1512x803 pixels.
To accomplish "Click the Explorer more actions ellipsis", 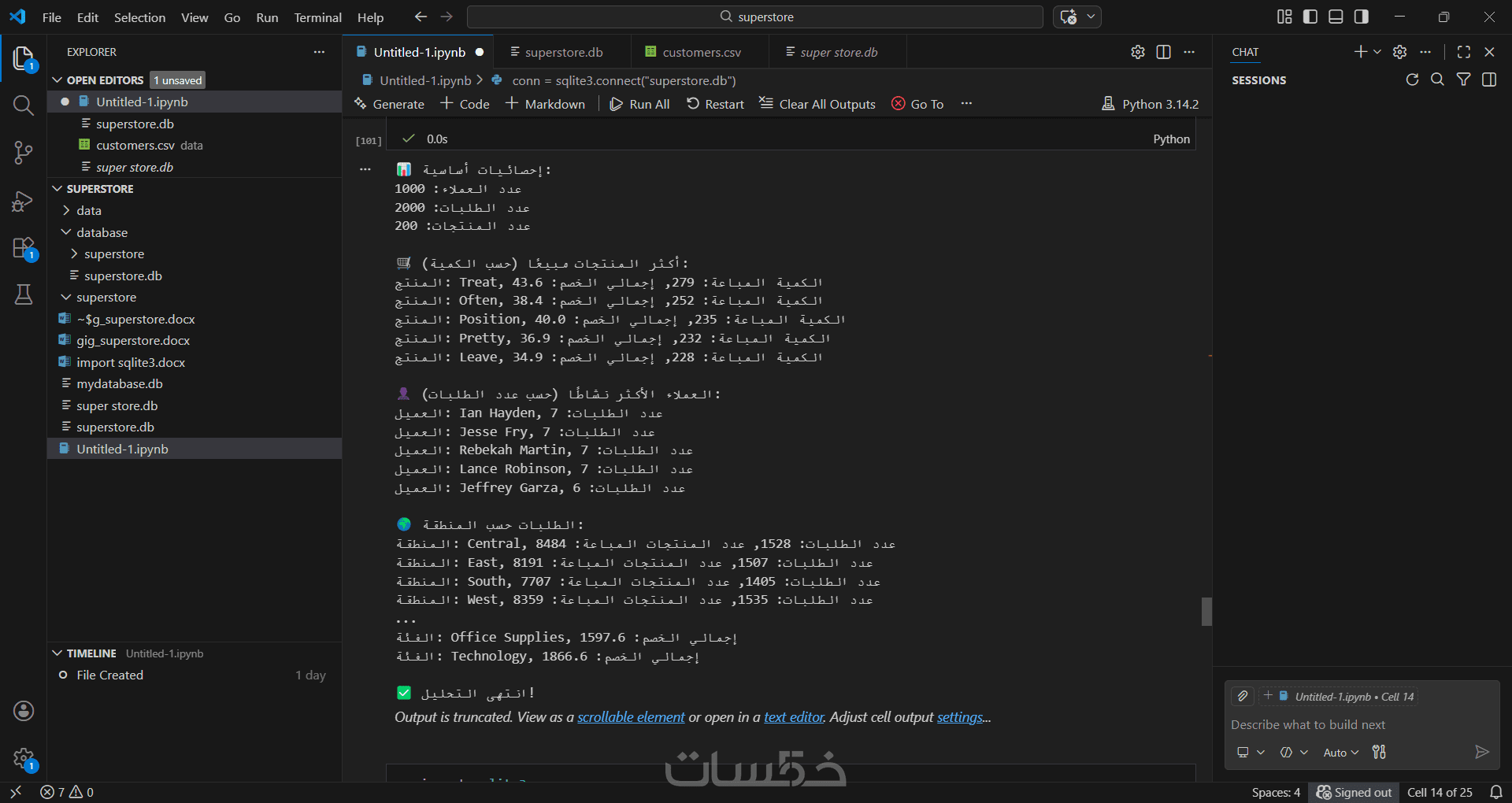I will (319, 52).
